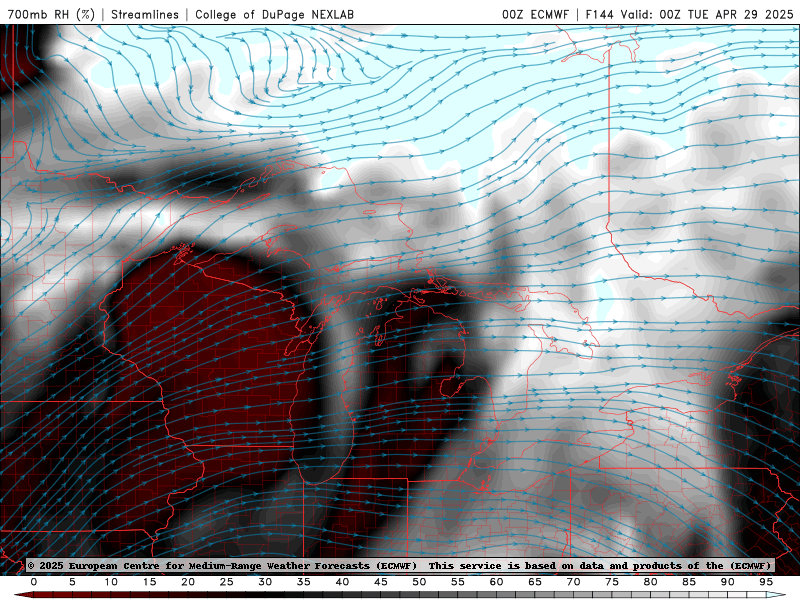Click the "85" color scale label
The image size is (800, 600).
pos(689,582)
